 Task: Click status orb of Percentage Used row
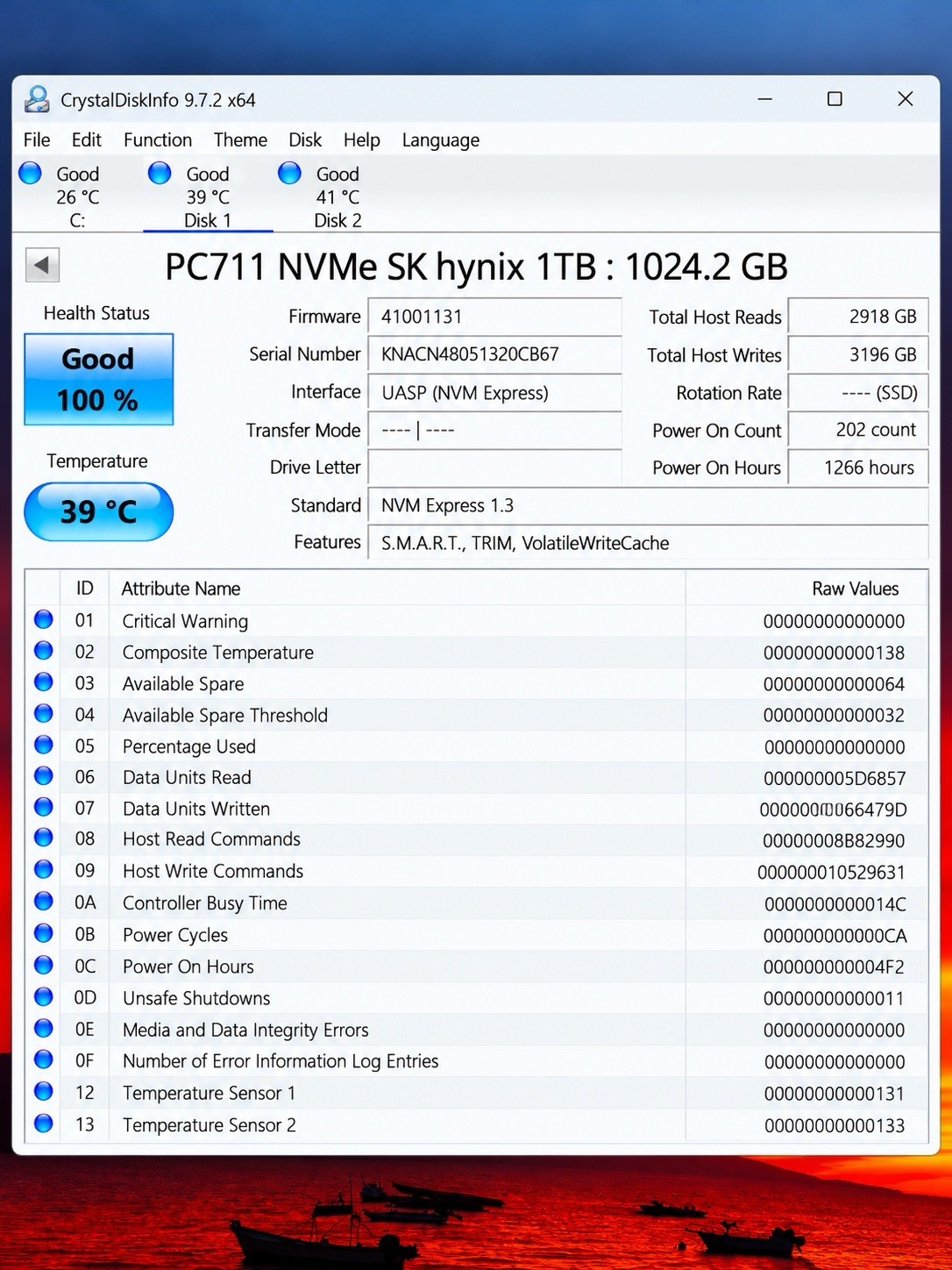(43, 746)
